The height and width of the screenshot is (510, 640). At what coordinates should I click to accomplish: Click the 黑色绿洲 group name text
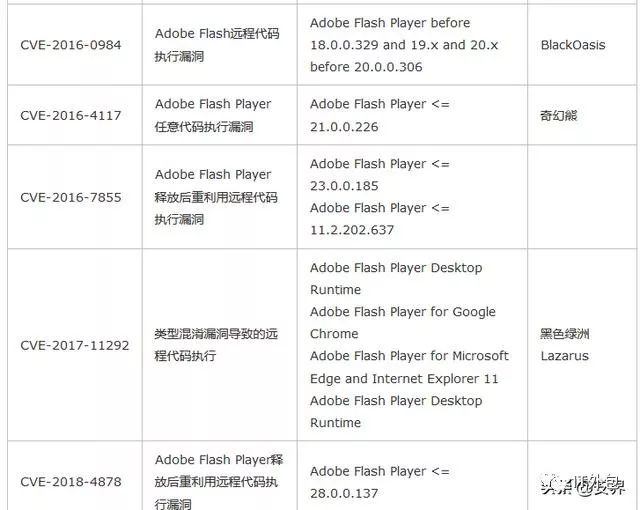565,334
